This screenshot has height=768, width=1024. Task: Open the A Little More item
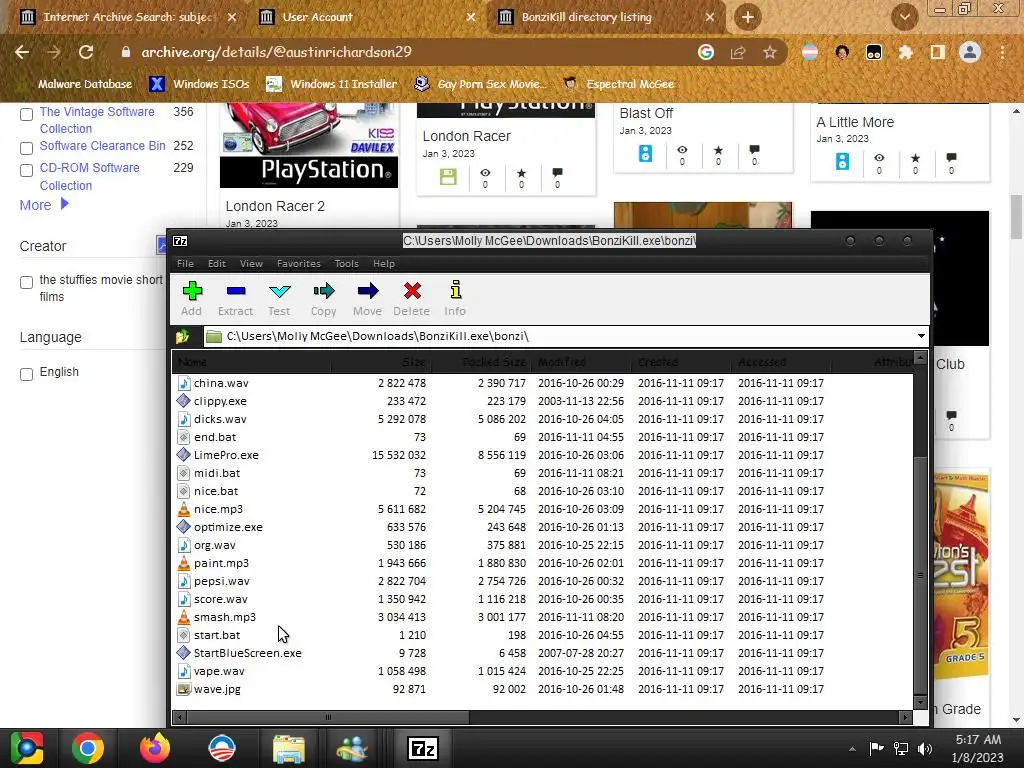pos(855,122)
